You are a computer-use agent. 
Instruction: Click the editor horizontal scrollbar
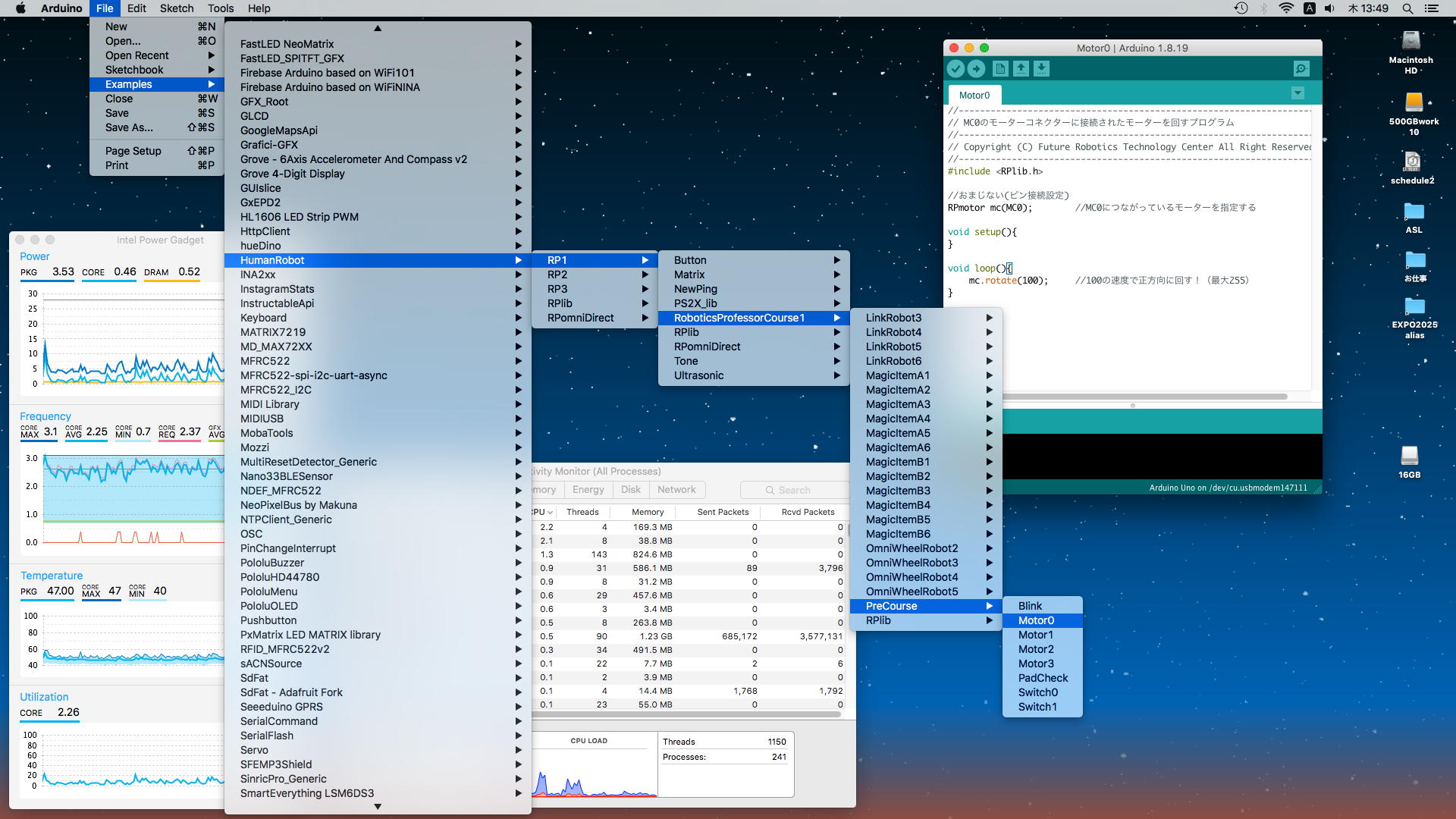point(1145,397)
